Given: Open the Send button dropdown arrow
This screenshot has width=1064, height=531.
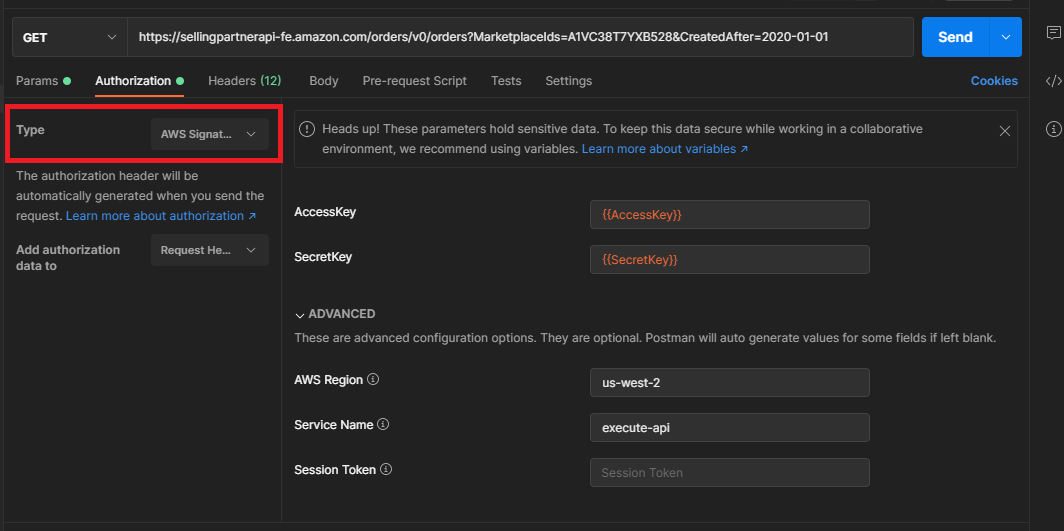Looking at the screenshot, I should 1005,37.
